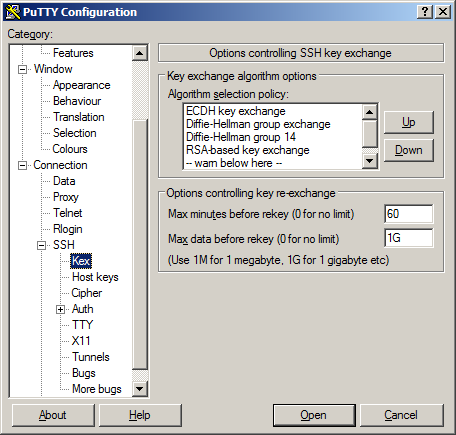Image resolution: width=456 pixels, height=435 pixels.
Task: Click algorithm list scroll up arrow
Action: [370, 112]
